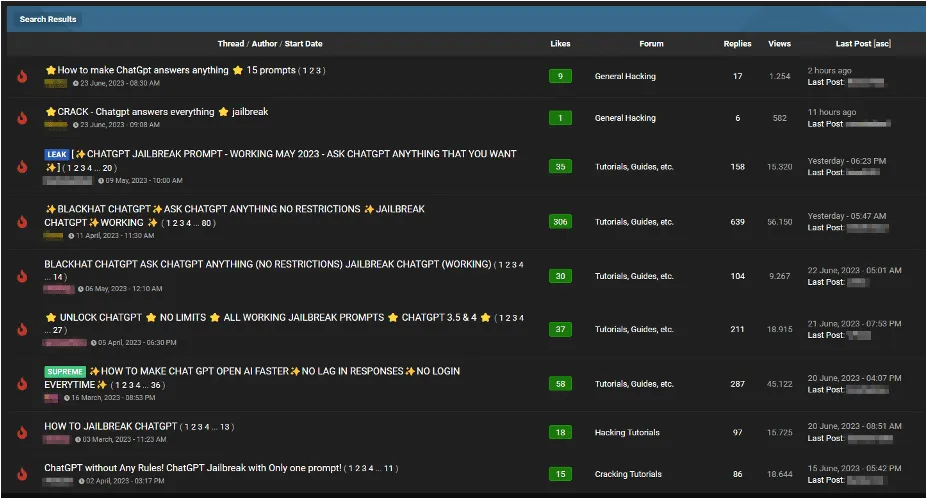Open 'UNLOCK CHATGPT NO LIMITS' thread
Screen dimensions: 927x499
[268, 317]
